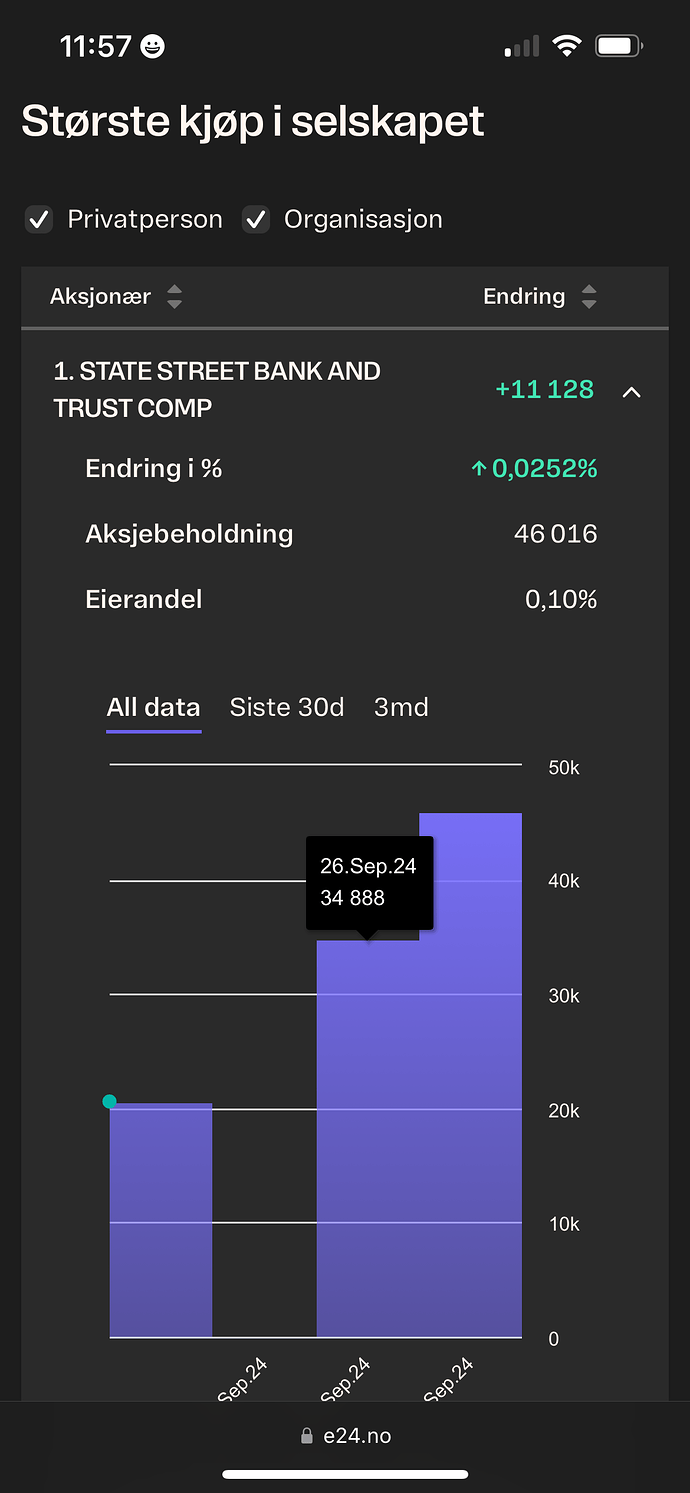
Task: Tap the Wi-Fi status icon
Action: [567, 46]
